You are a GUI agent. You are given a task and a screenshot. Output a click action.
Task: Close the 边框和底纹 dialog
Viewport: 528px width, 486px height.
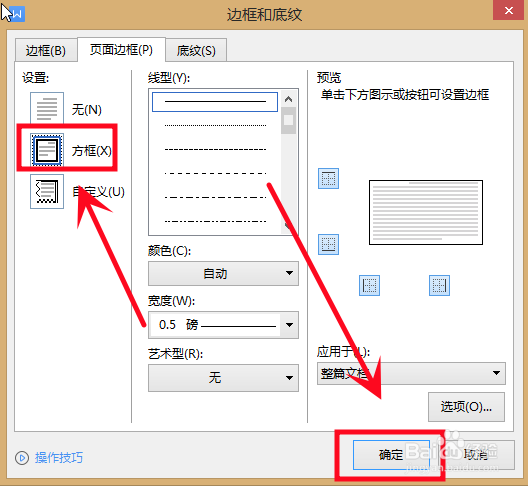click(509, 11)
